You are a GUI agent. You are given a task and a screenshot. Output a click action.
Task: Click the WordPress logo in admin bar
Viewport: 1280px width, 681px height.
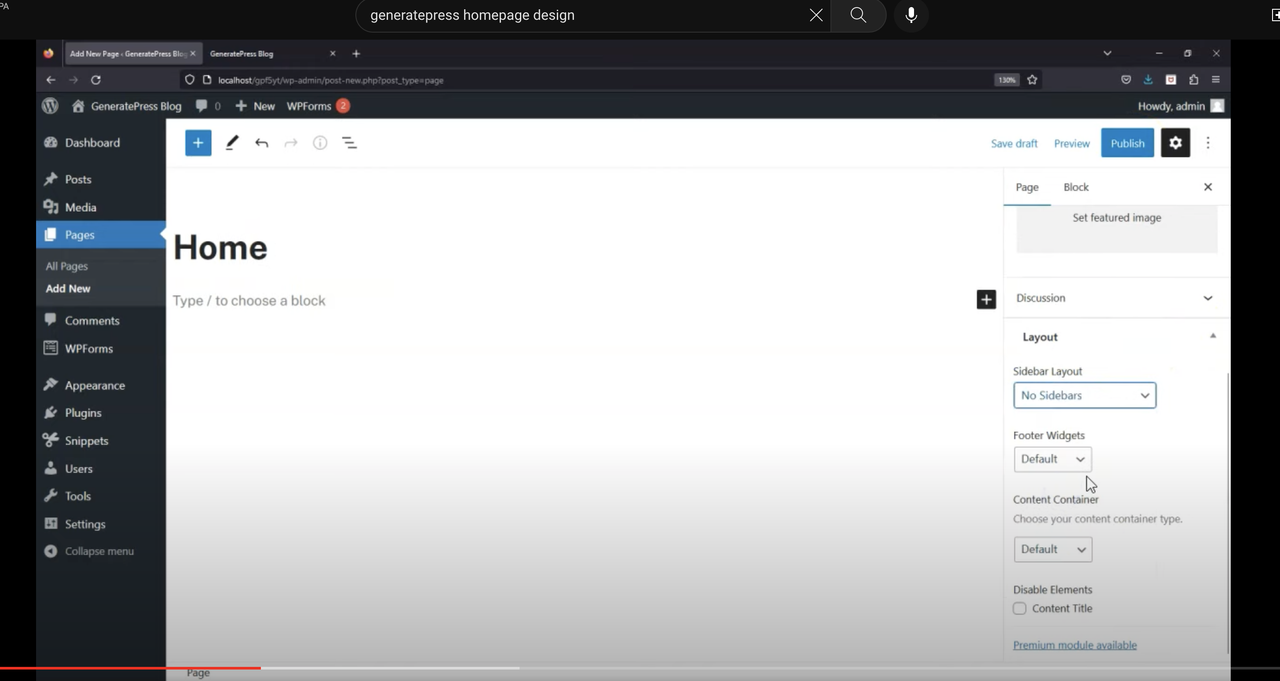click(x=50, y=106)
